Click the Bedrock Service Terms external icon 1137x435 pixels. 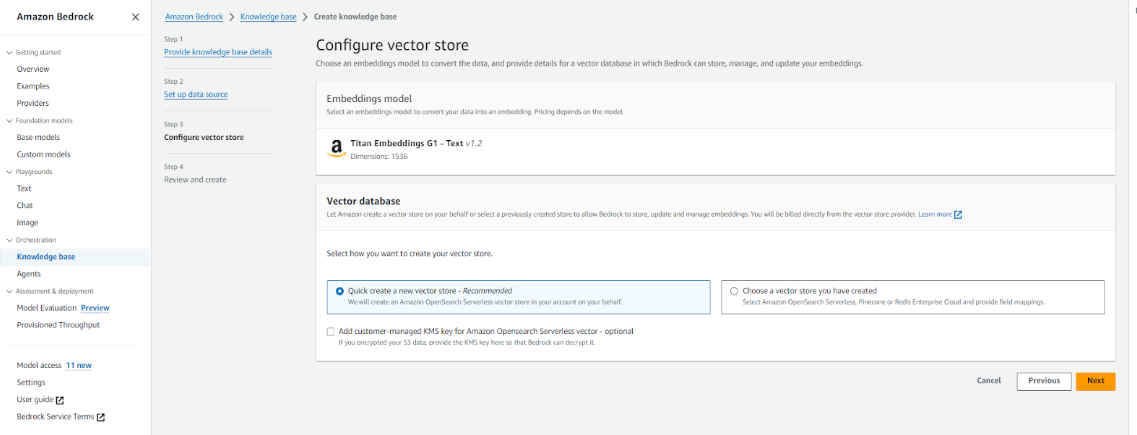(100, 417)
